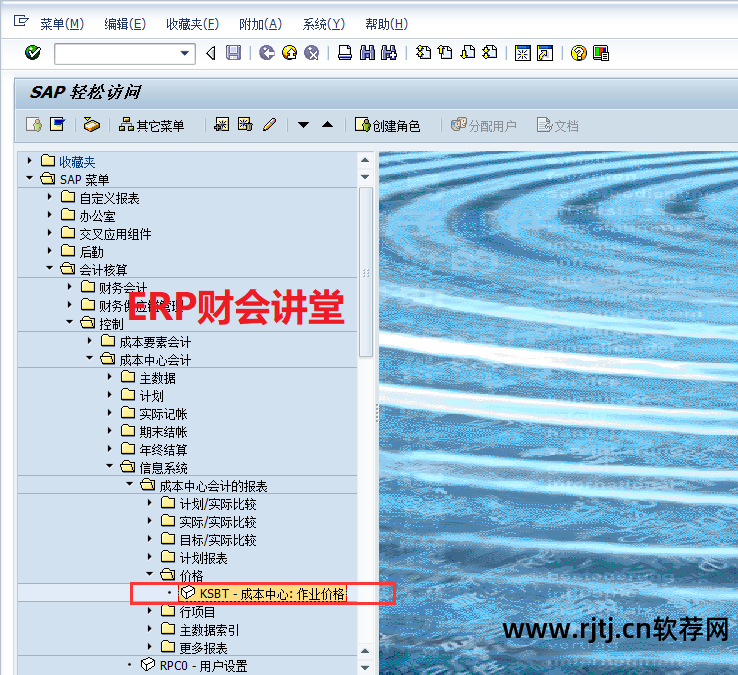The width and height of the screenshot is (738, 675).
Task: Click the Change favorites pencil icon
Action: pos(269,125)
